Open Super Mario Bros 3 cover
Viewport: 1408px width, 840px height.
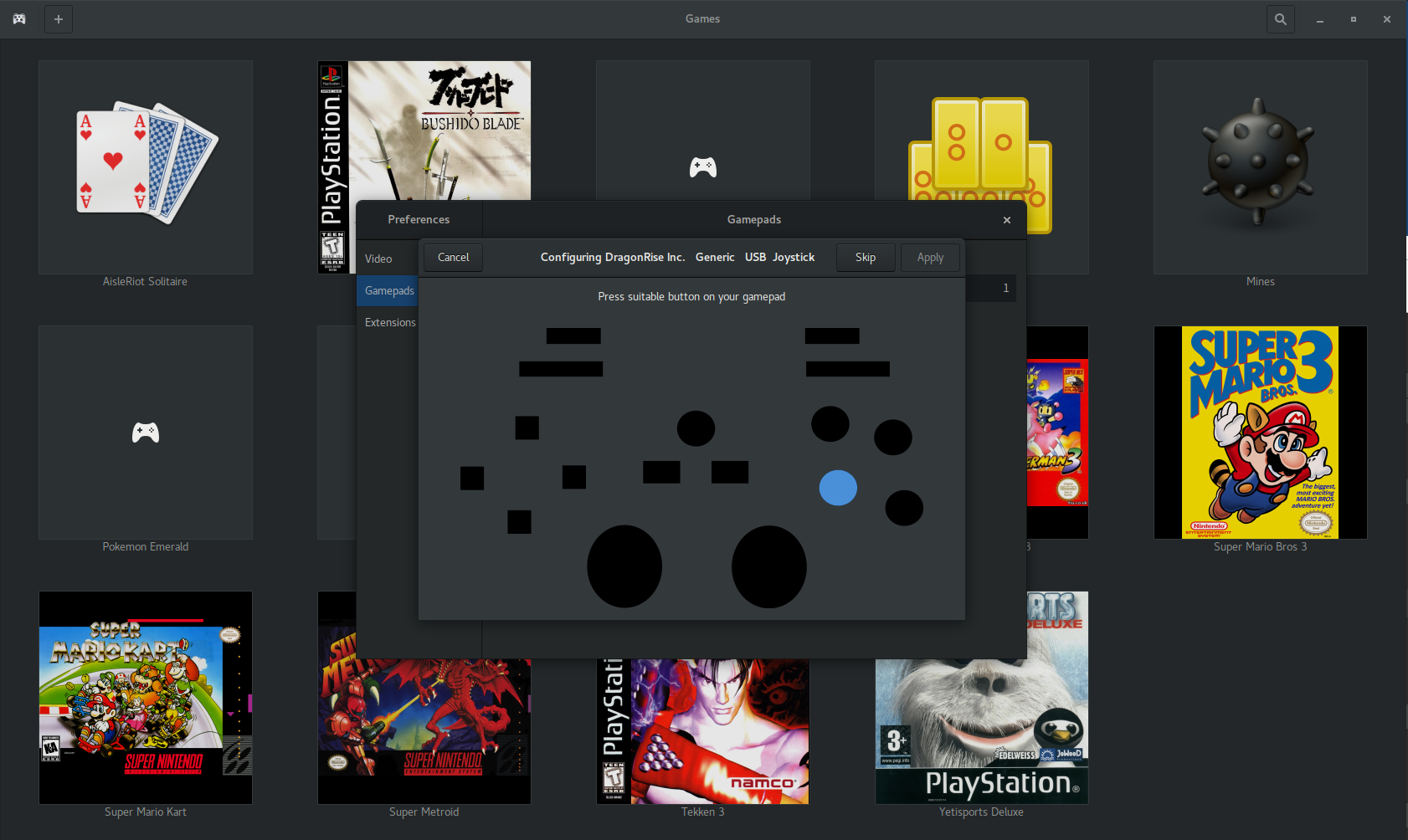point(1260,433)
